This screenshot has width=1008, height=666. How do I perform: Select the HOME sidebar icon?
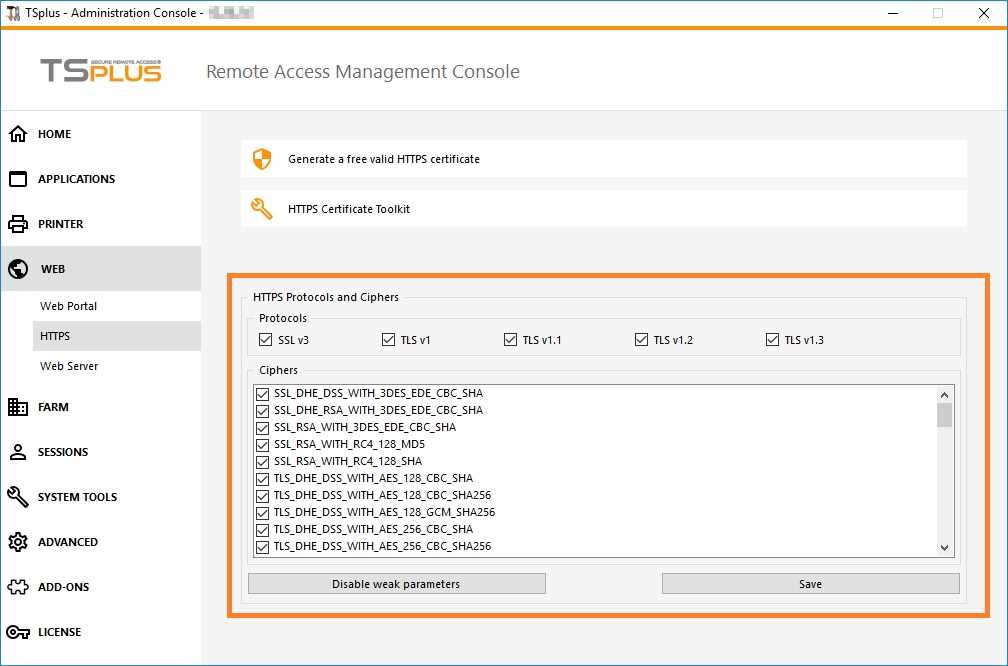18,133
